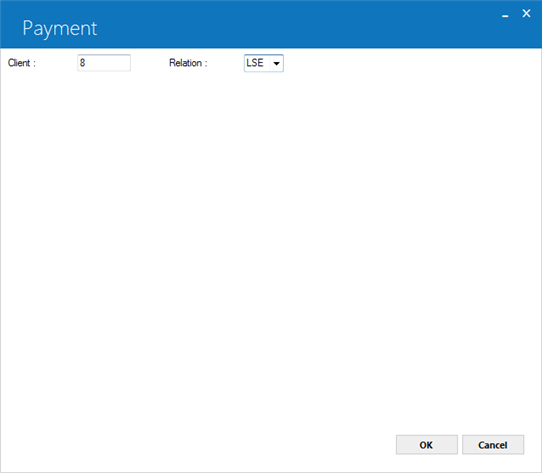This screenshot has width=542, height=473.
Task: Expand the Relation list of options
Action: pyautogui.click(x=277, y=63)
